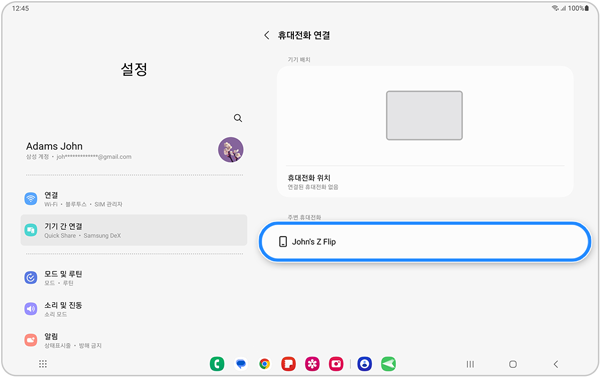Launch green paper-plane recent app
This screenshot has width=600, height=377.
click(x=388, y=364)
